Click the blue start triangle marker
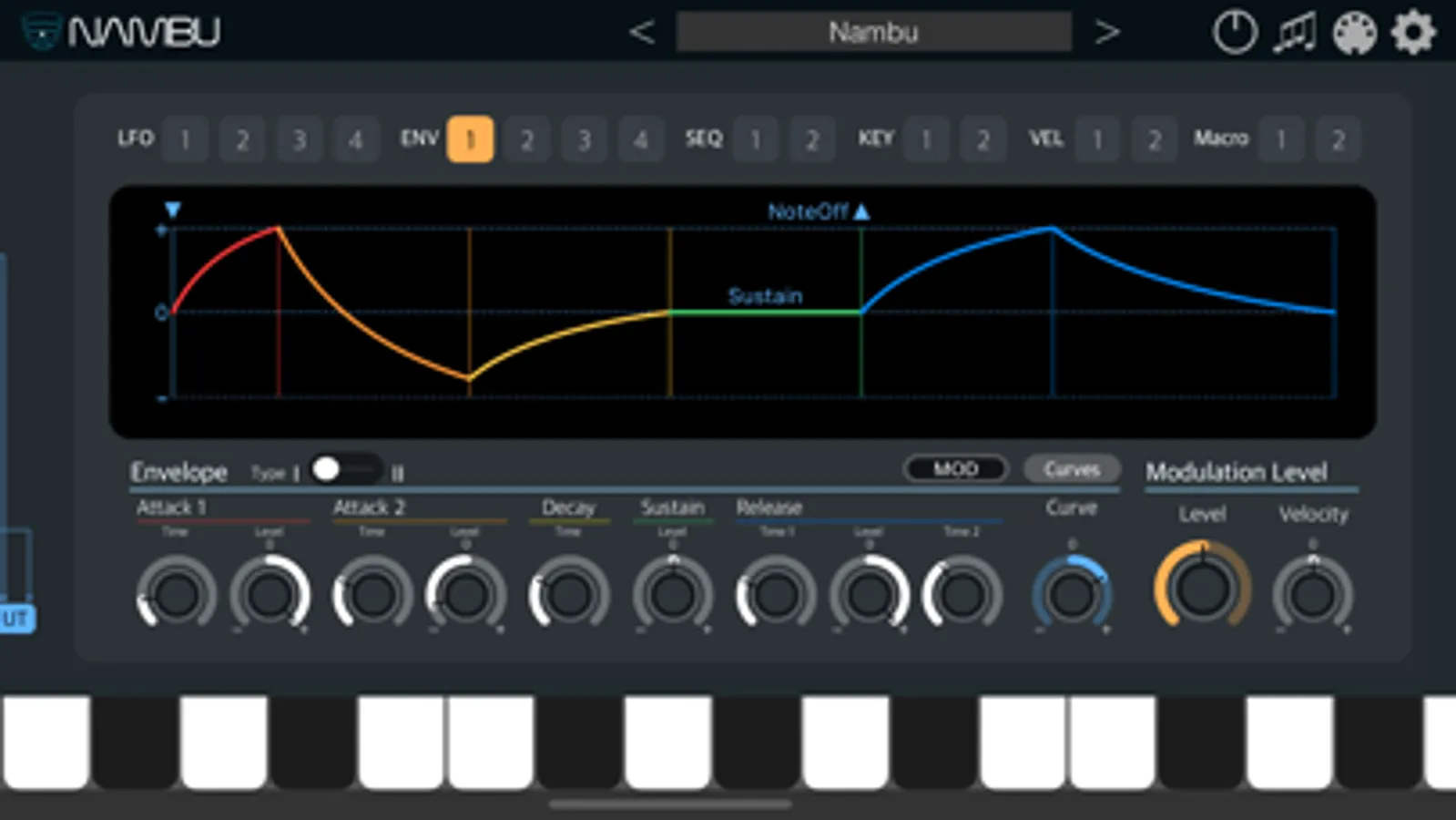Viewport: 1456px width, 820px height. [x=172, y=210]
